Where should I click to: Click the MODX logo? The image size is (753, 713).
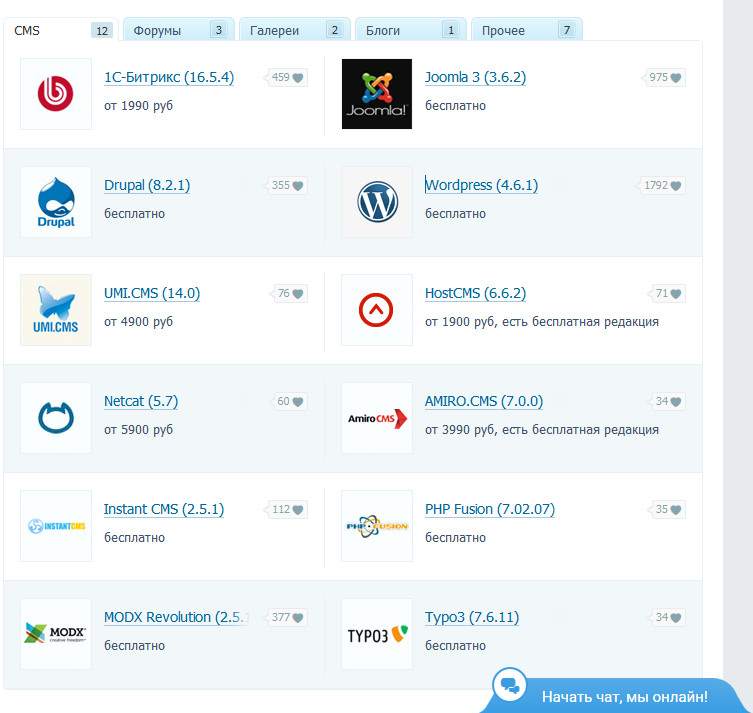56,634
